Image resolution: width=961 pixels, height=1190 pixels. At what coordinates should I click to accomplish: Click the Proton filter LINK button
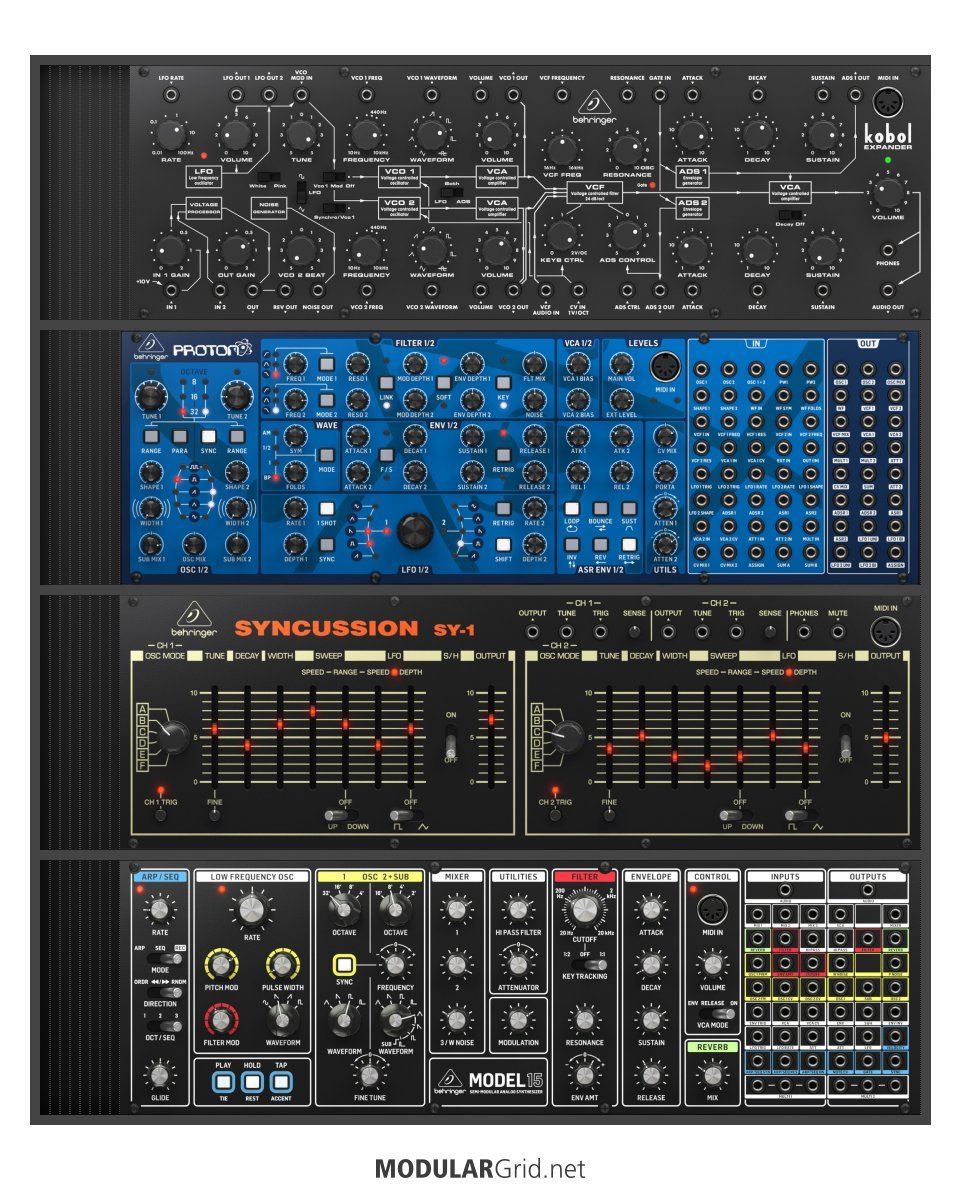(x=386, y=383)
